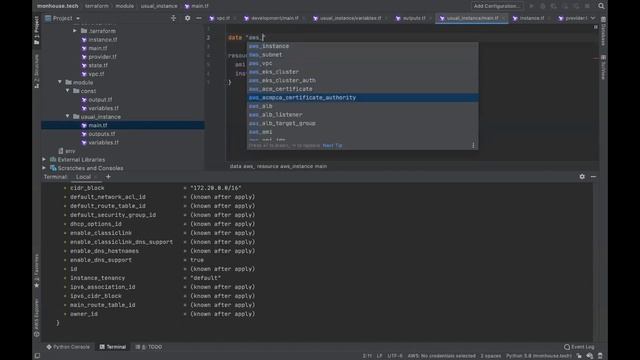The width and height of the screenshot is (640, 360).
Task: Click the memory trash icon in status bar
Action: pos(600,356)
